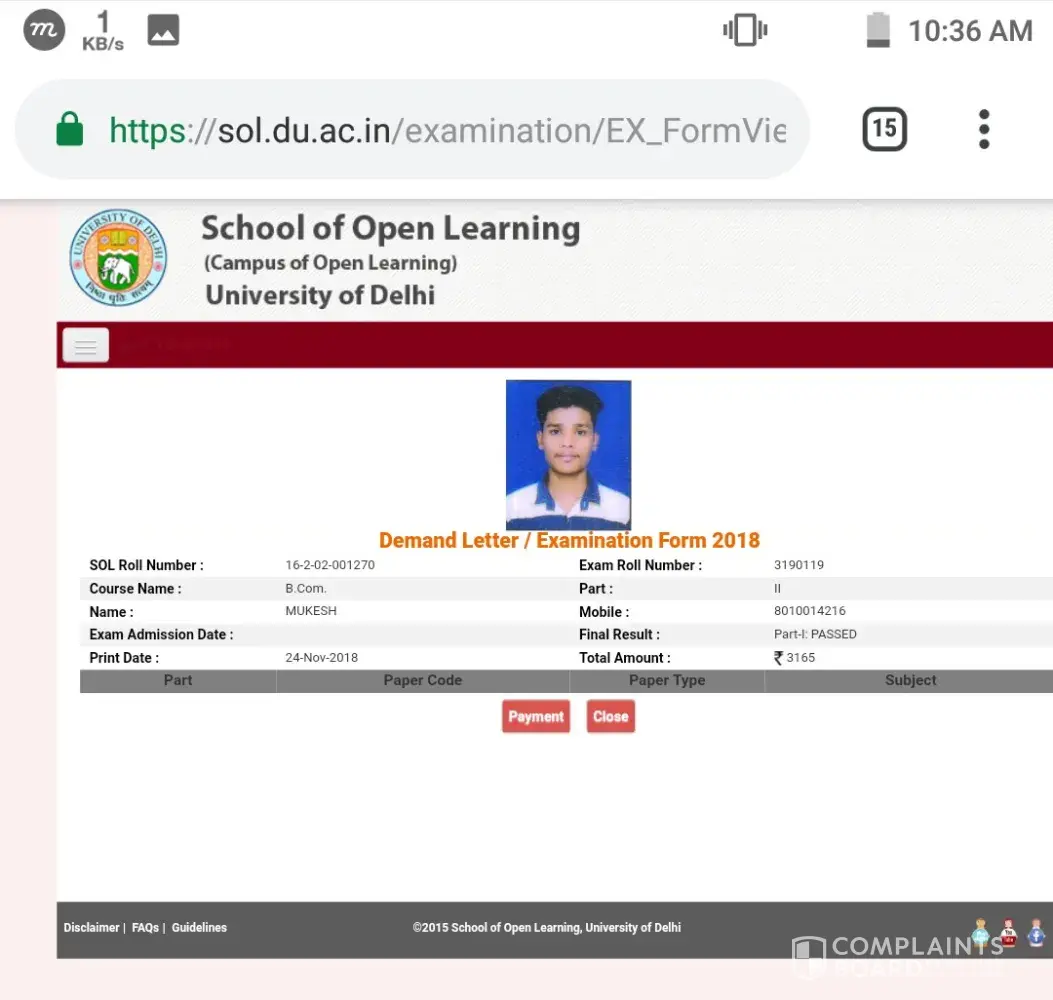Click the print date 24-Nov-2018
1053x1000 pixels.
point(321,657)
